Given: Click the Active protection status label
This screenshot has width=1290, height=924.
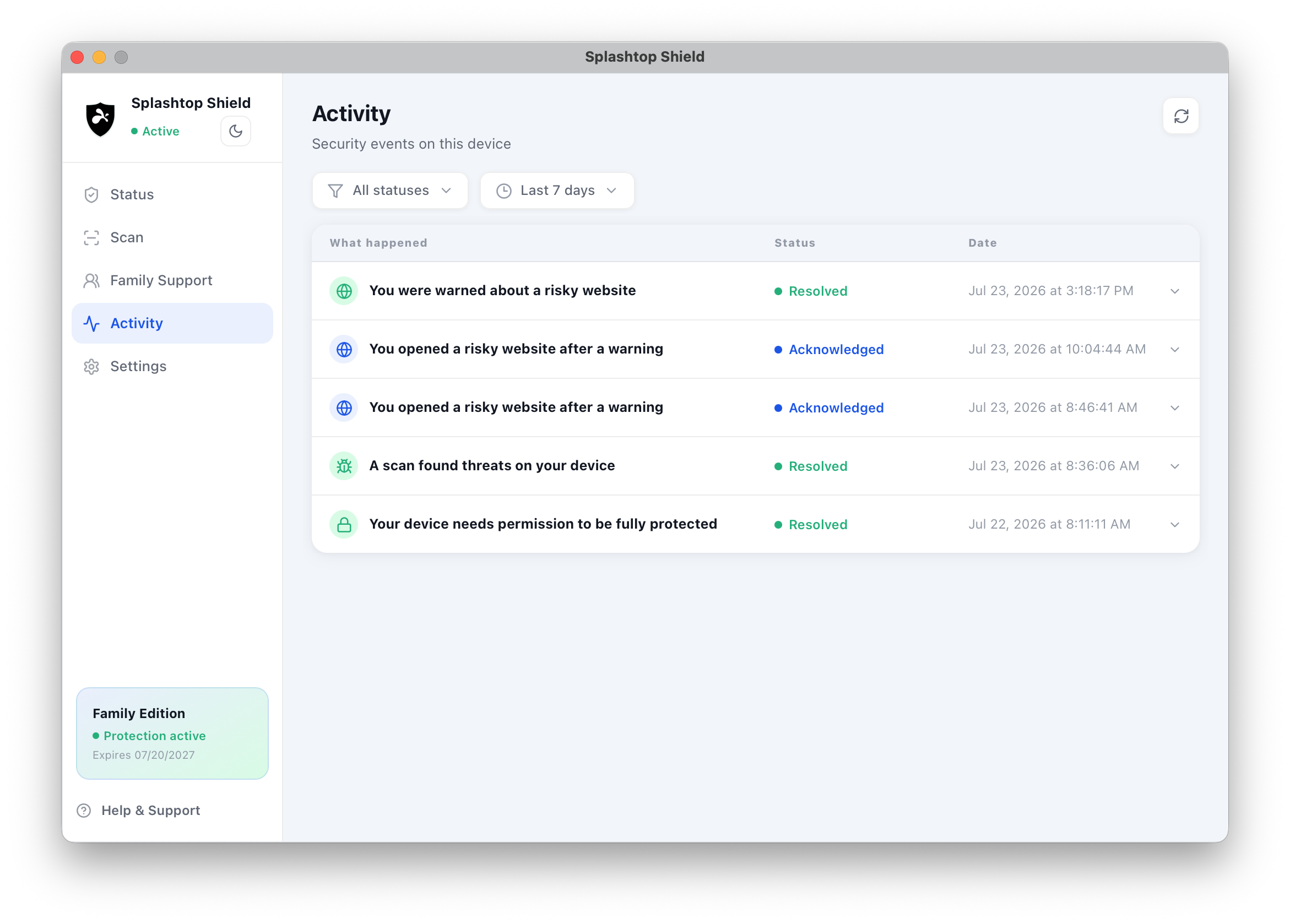Looking at the screenshot, I should pyautogui.click(x=155, y=132).
